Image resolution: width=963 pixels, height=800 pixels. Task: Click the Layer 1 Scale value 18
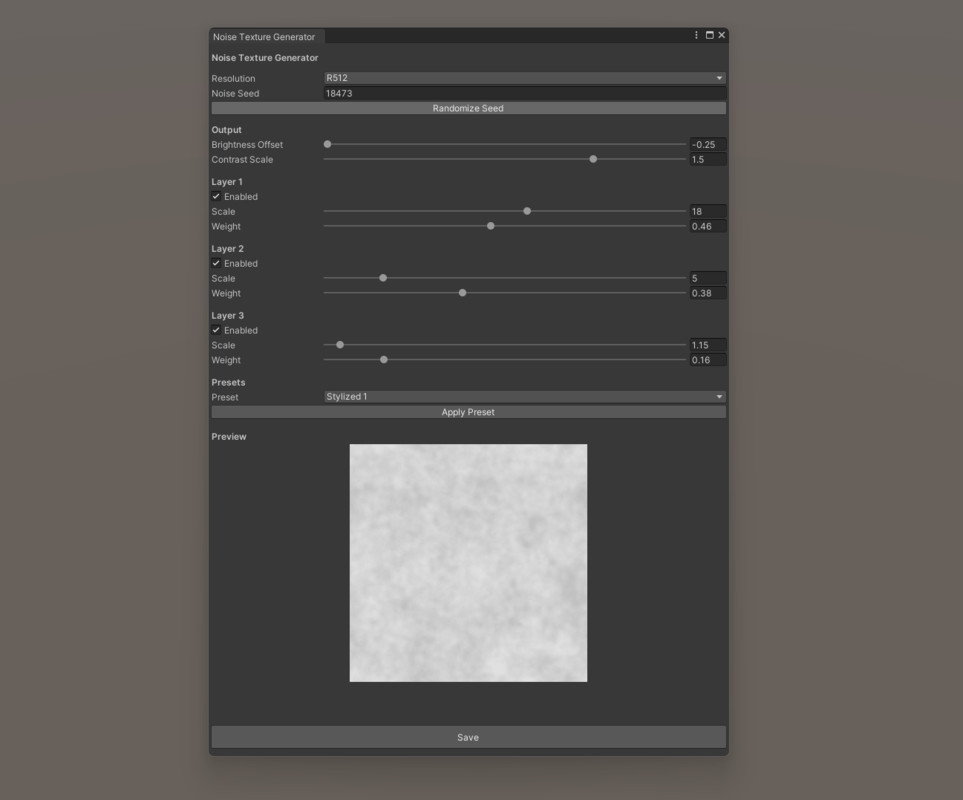tap(708, 211)
